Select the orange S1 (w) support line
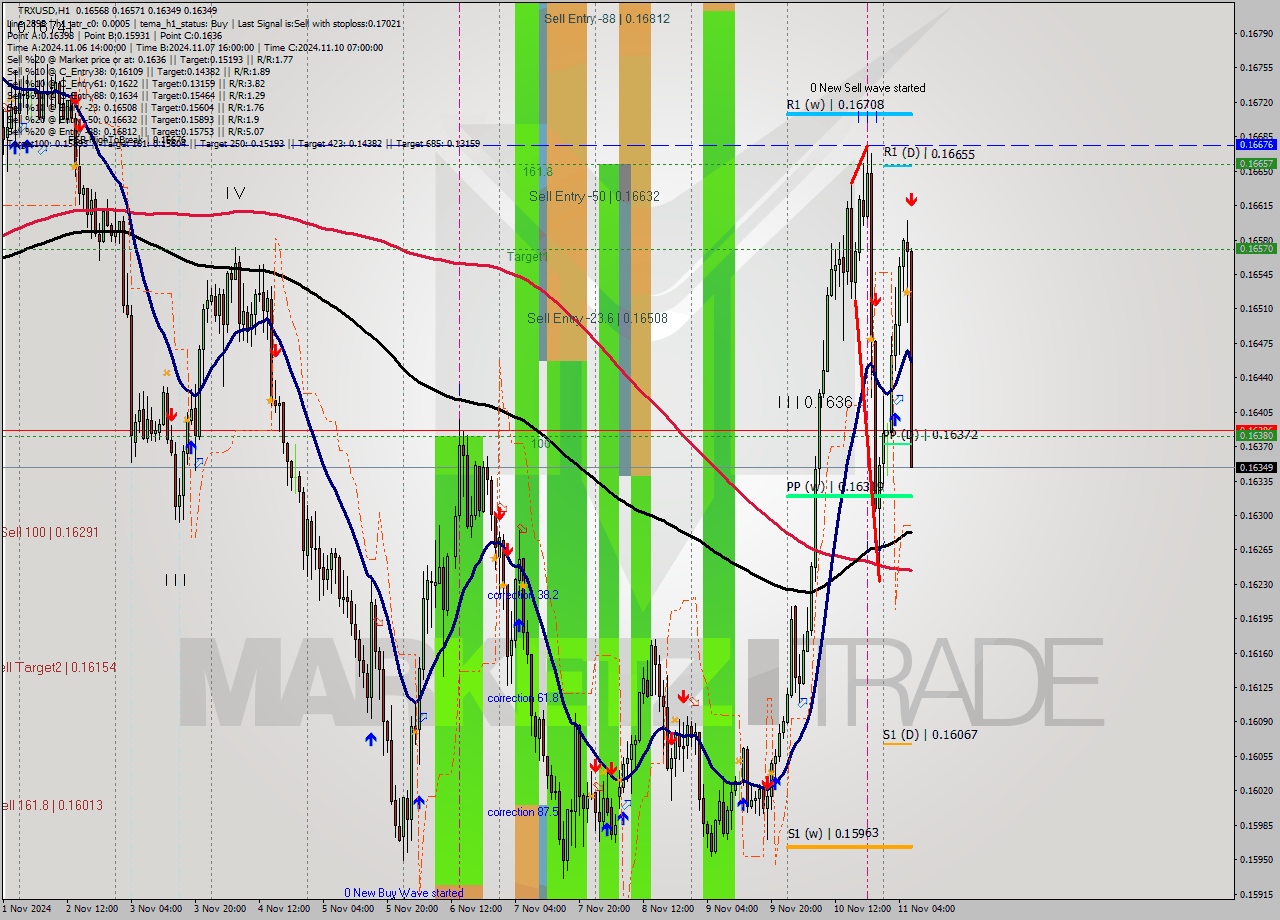Image resolution: width=1280 pixels, height=920 pixels. tap(849, 847)
